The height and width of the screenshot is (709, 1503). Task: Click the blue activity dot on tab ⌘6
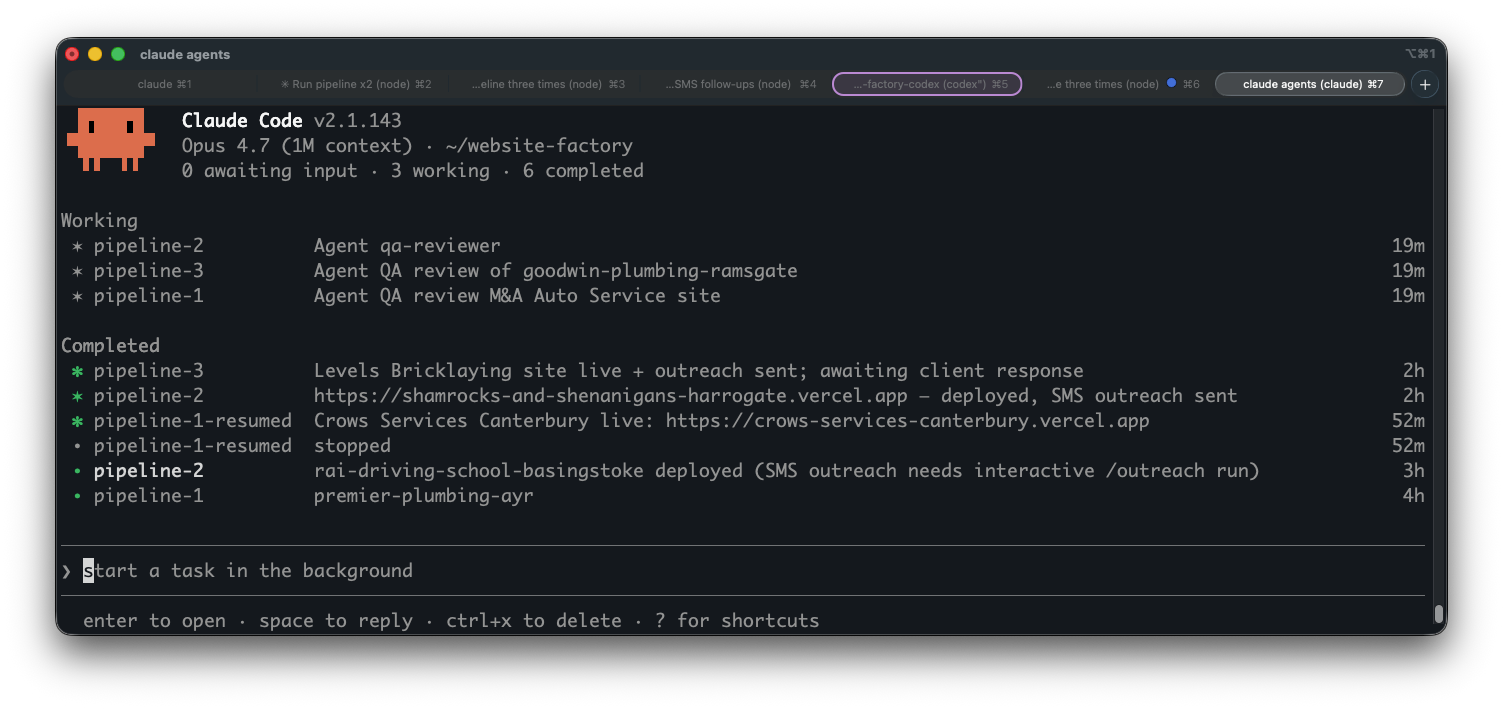[x=1171, y=84]
